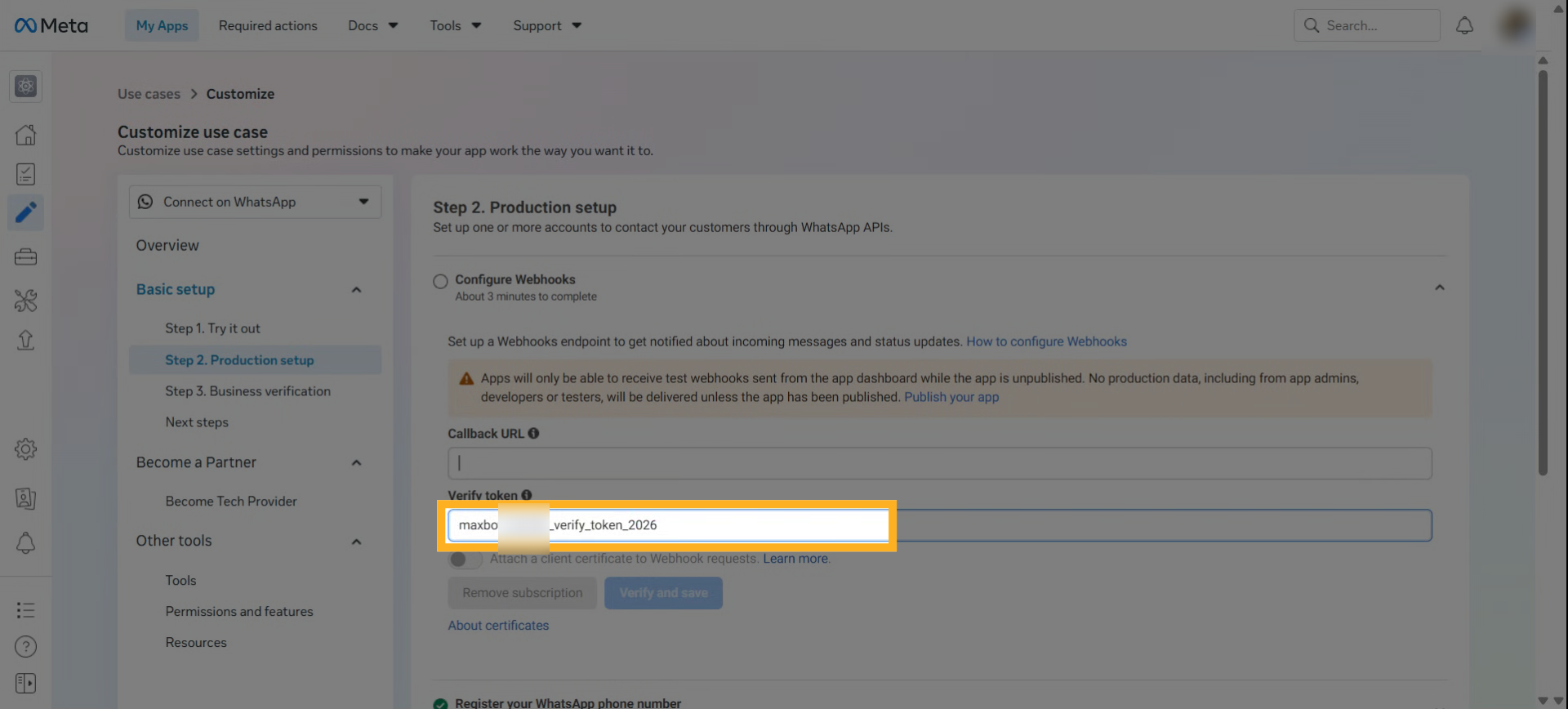The image size is (1568, 709).
Task: Open About certificates link
Action: [498, 626]
